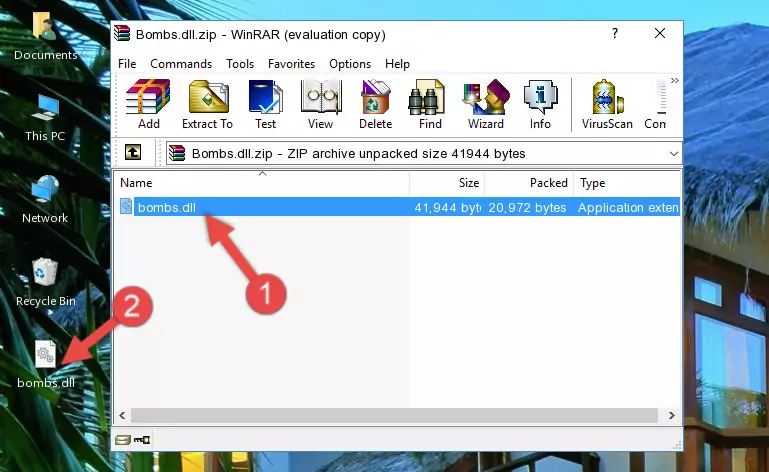The height and width of the screenshot is (472, 769).
Task: Click the Application extension type cell
Action: pos(628,208)
